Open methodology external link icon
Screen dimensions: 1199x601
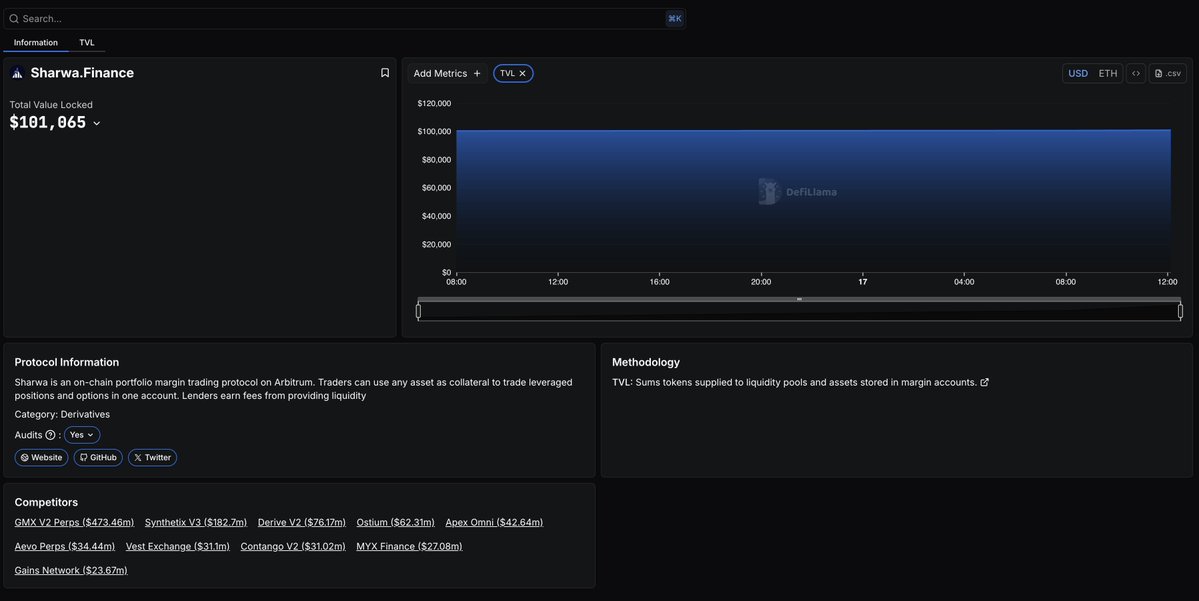coord(984,382)
